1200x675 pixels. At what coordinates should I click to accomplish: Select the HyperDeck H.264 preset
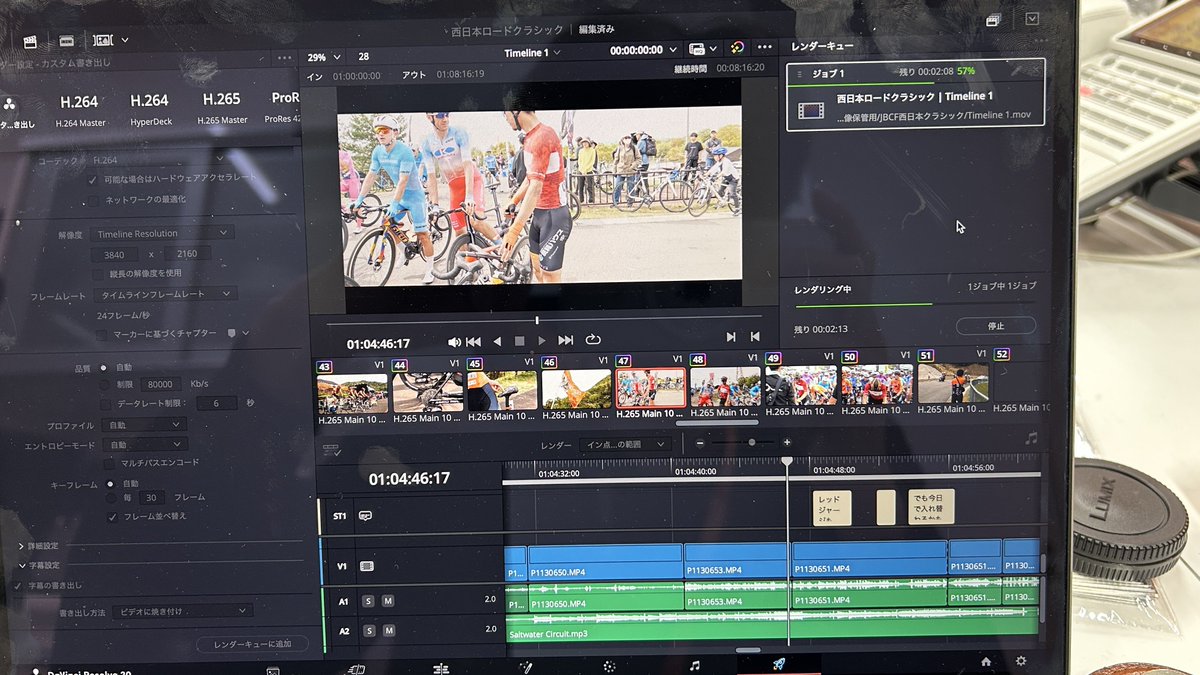150,108
